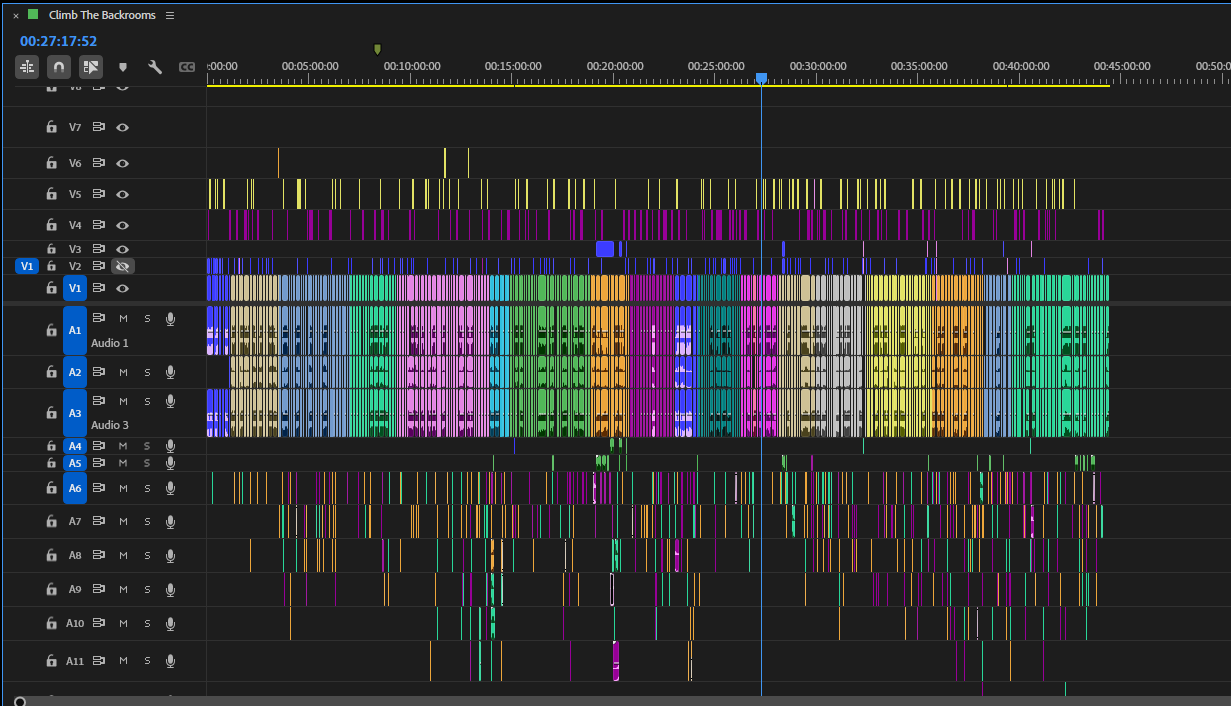Solo track A8 with S button
The width and height of the screenshot is (1231, 706).
[147, 555]
